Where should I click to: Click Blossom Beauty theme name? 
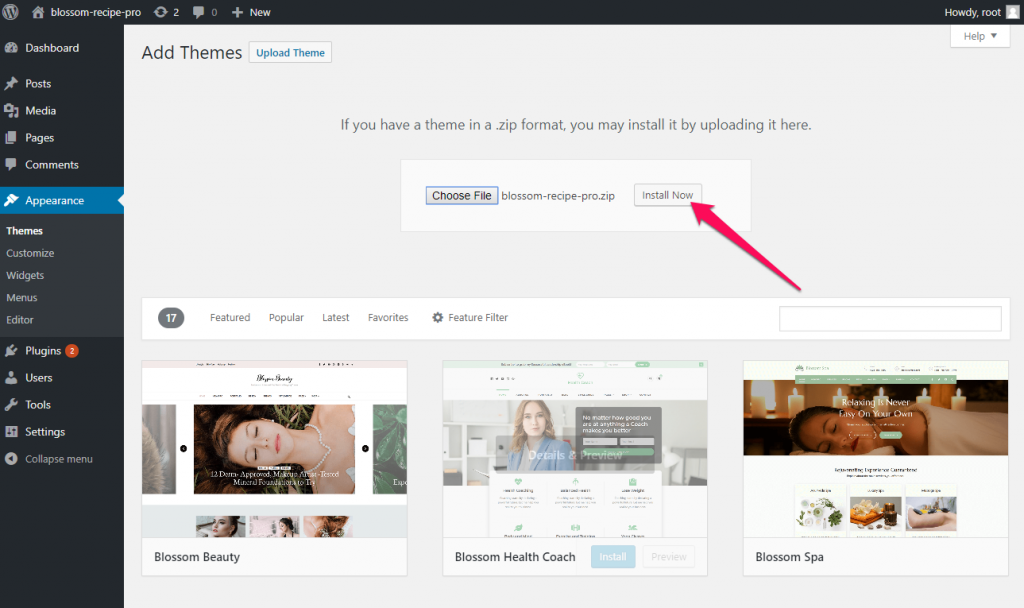point(197,557)
